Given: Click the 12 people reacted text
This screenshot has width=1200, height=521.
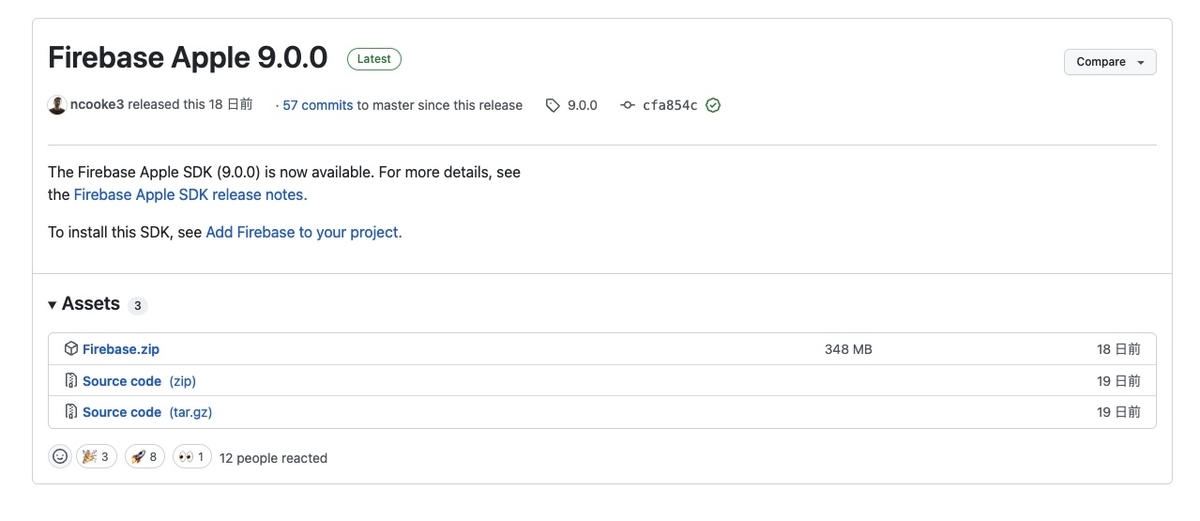Looking at the screenshot, I should click(273, 458).
